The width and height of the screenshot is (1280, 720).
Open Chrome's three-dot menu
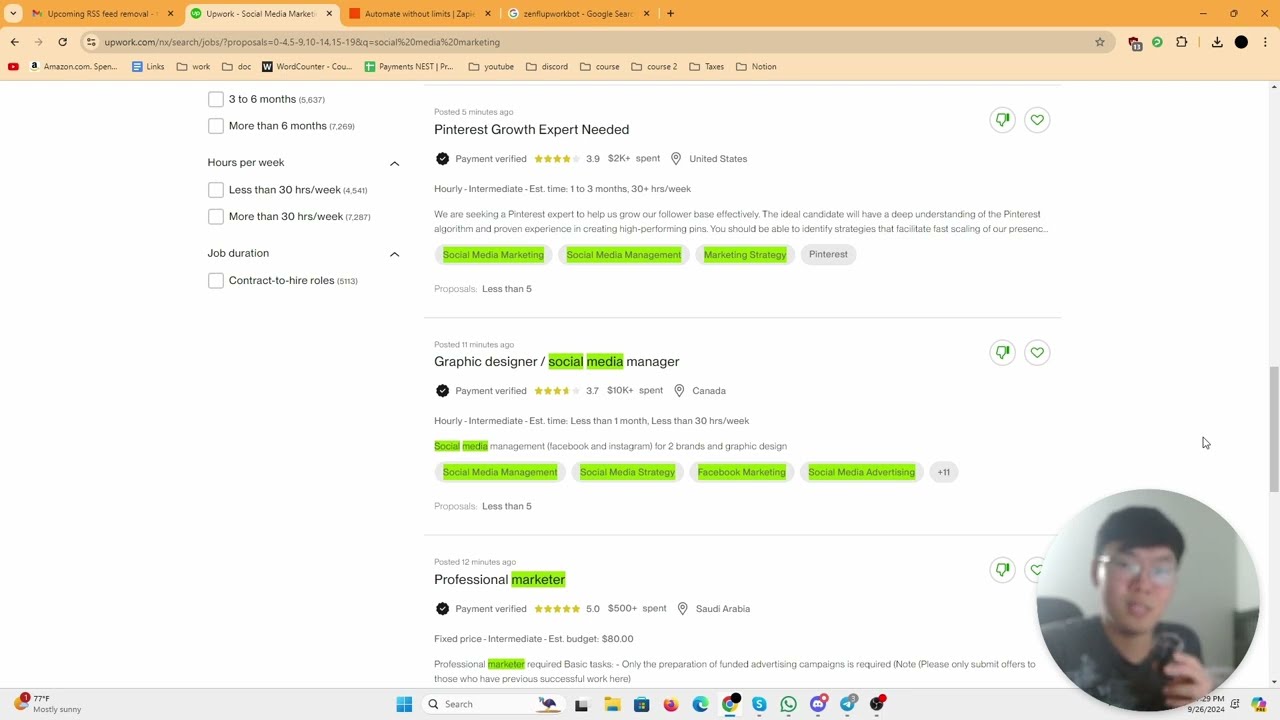tap(1265, 42)
